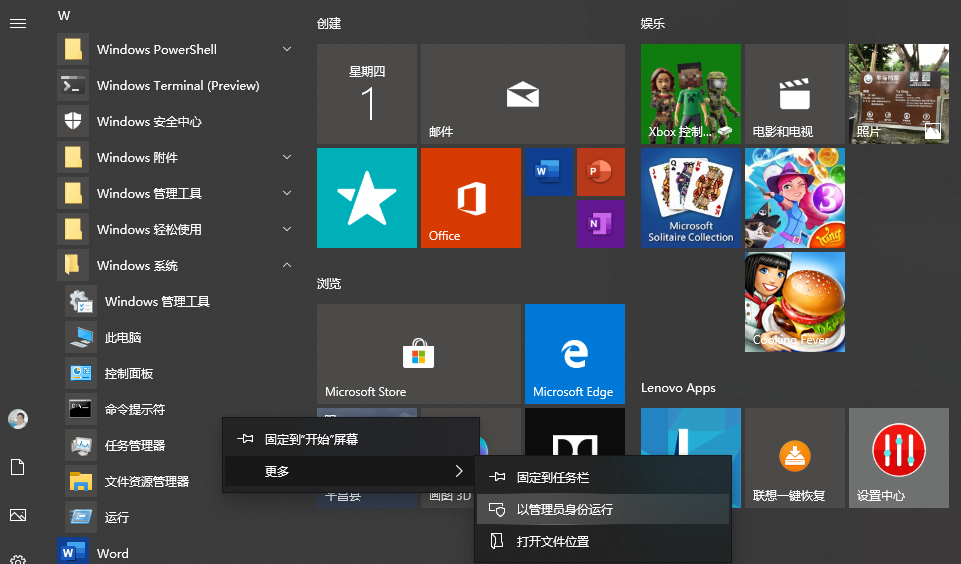The height and width of the screenshot is (564, 961).
Task: Click 浏览 group heading
Action: (x=329, y=283)
